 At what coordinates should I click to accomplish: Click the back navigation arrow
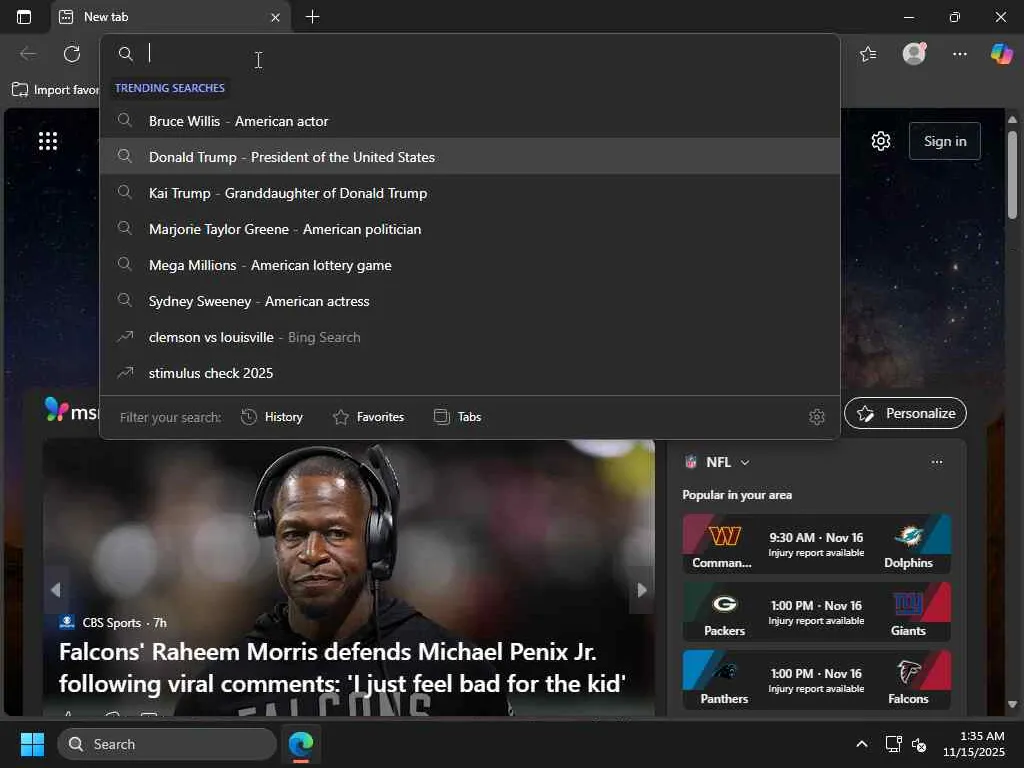28,54
